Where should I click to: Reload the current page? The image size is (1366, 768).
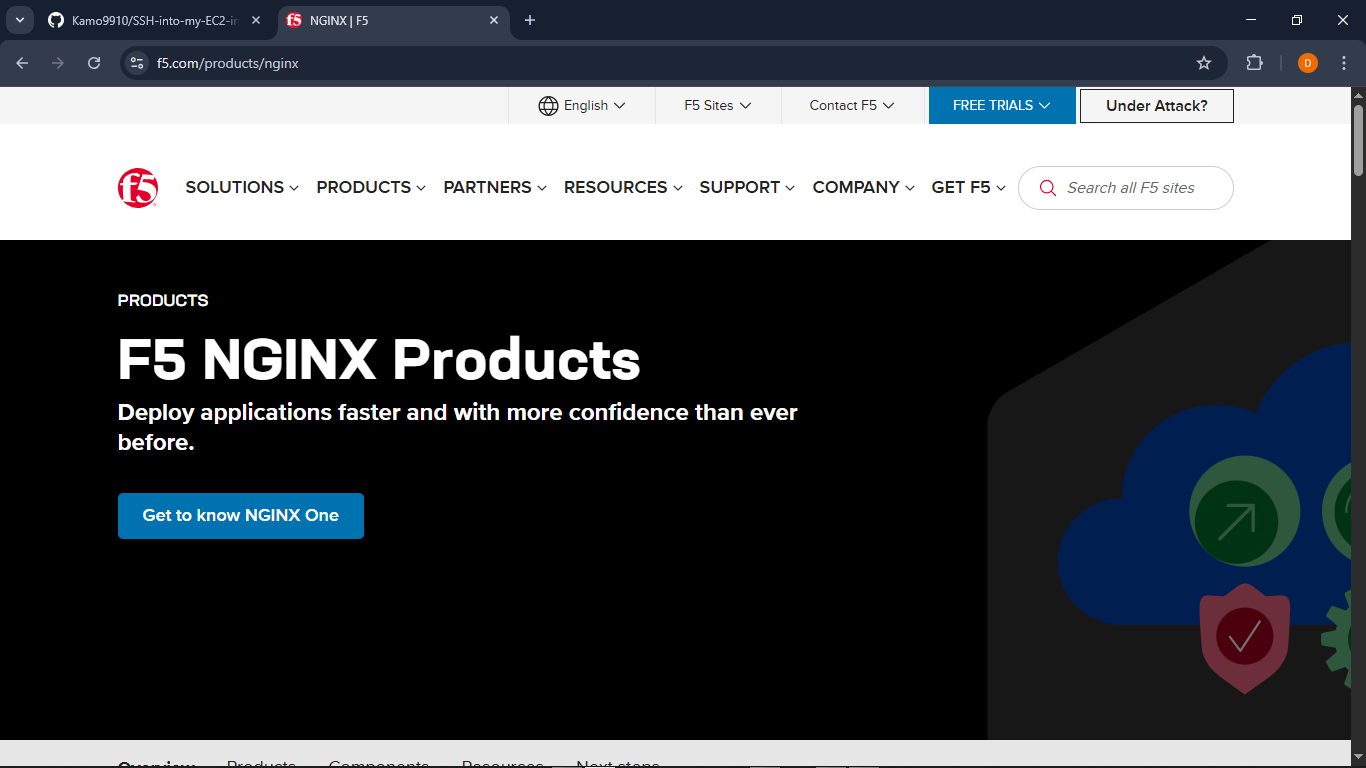(x=93, y=62)
